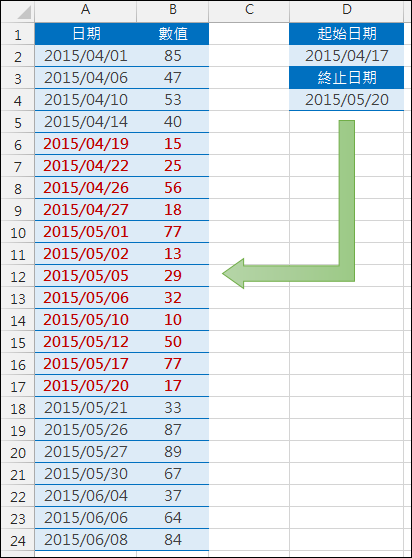Select cell with date 2015/04/06

[x=85, y=78]
